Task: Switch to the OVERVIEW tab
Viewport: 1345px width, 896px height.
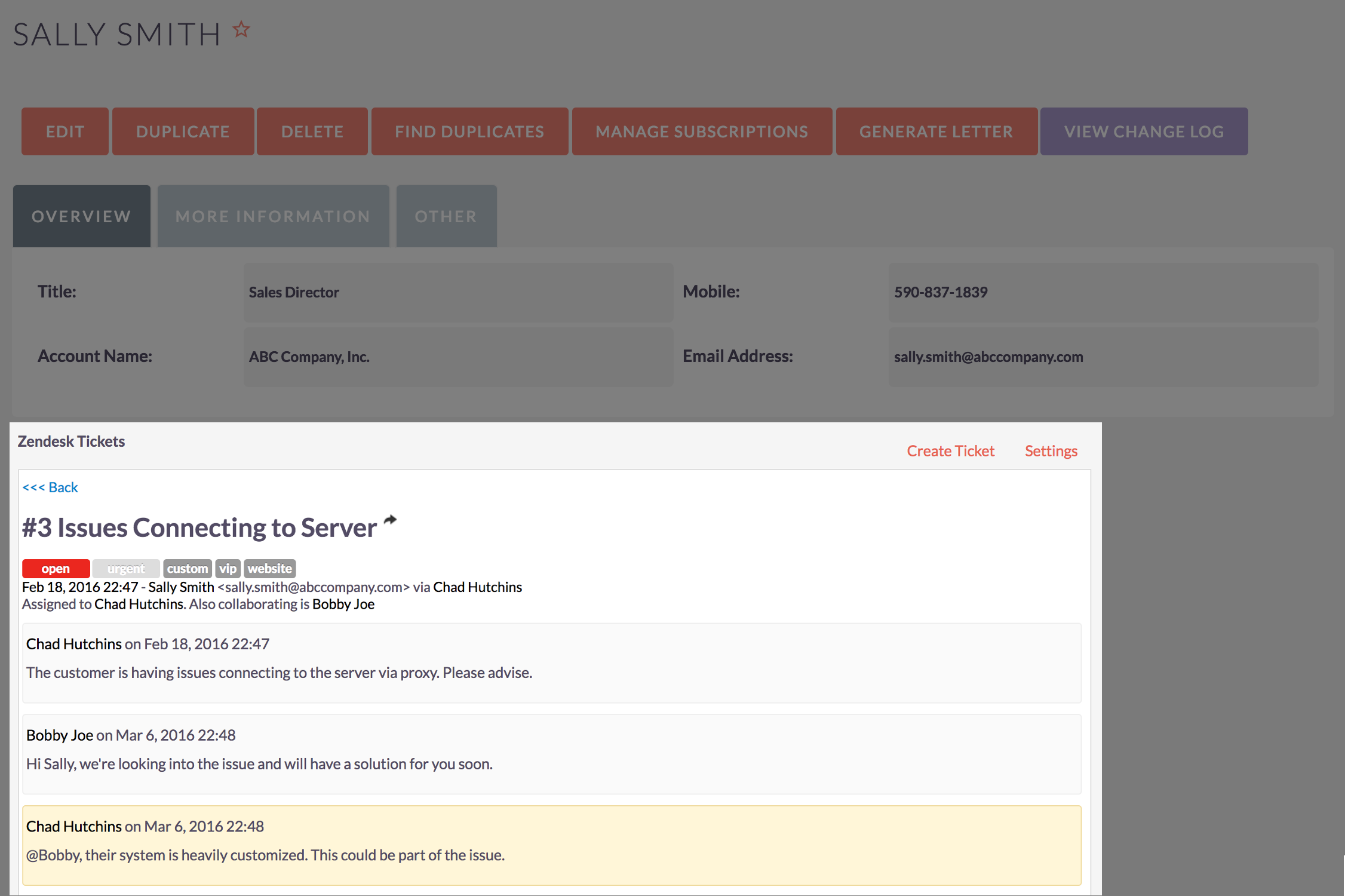Action: 82,216
